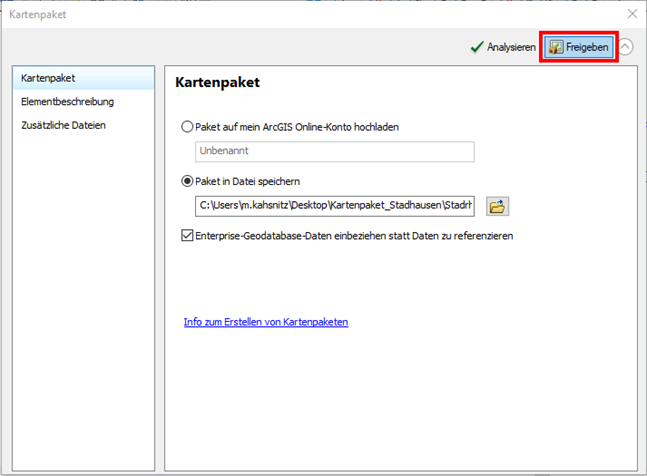Viewport: 647px width, 476px height.
Task: Open Info zum Erstellen von Kartenpaketen link
Action: (x=265, y=322)
